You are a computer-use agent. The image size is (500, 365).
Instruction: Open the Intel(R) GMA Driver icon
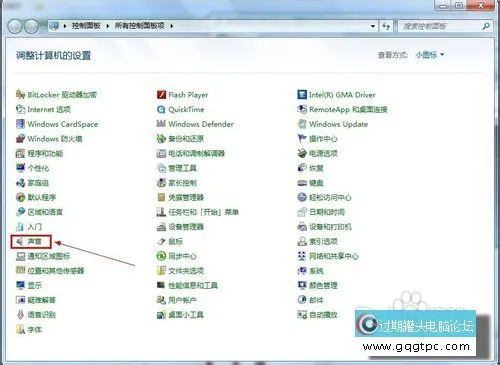[x=302, y=95]
